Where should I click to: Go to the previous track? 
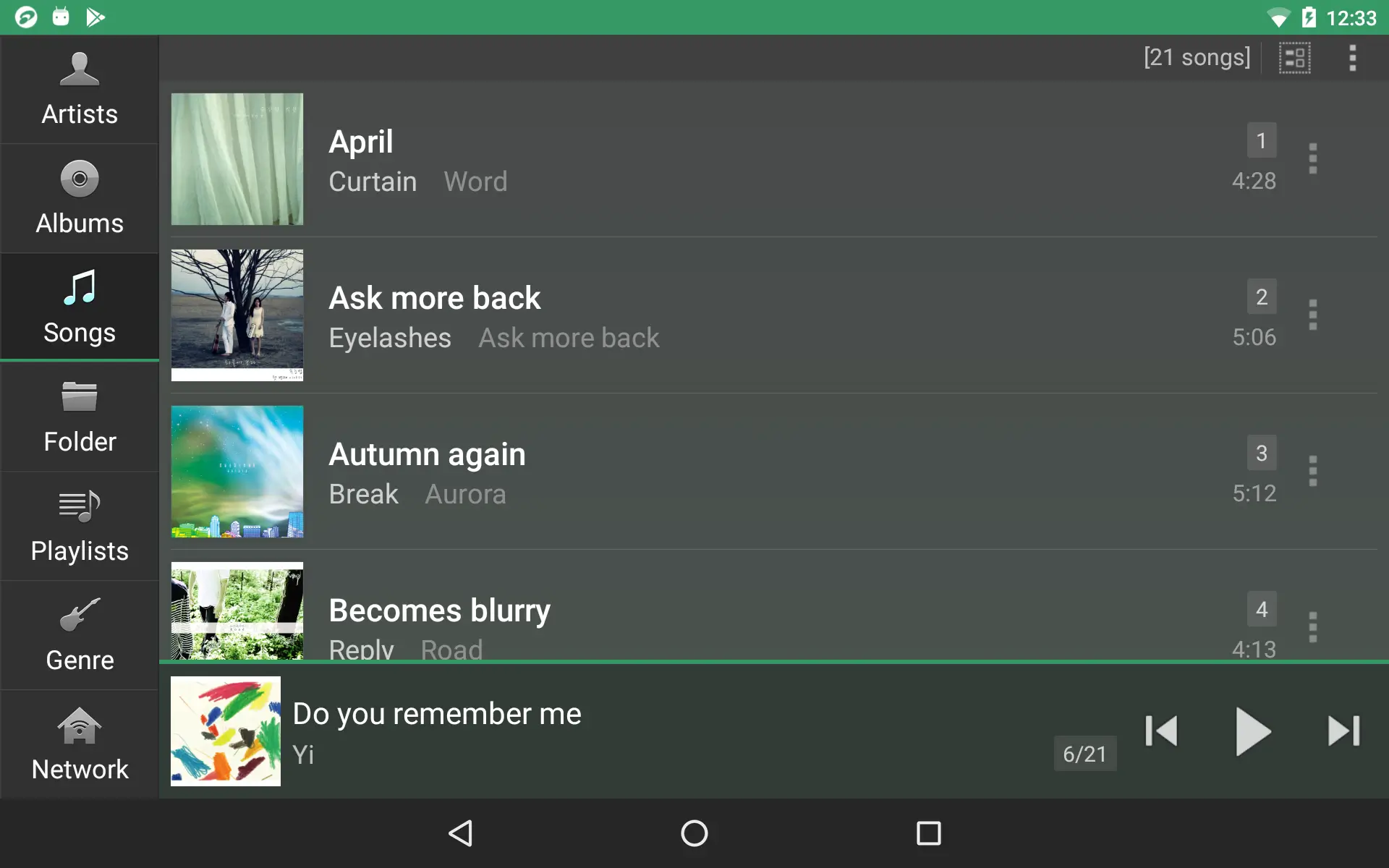1162,731
